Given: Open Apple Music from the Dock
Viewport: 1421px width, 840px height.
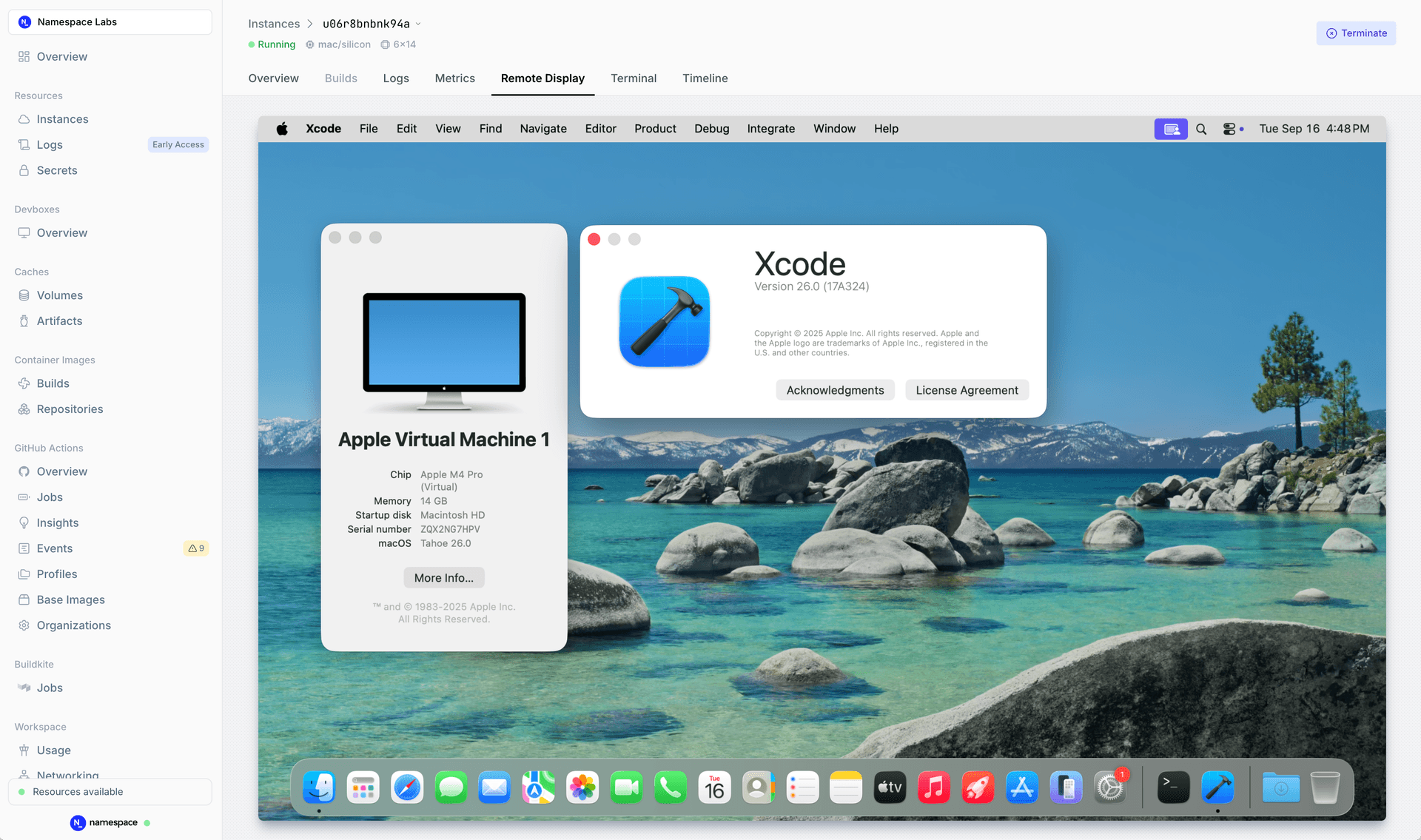Looking at the screenshot, I should (x=933, y=787).
